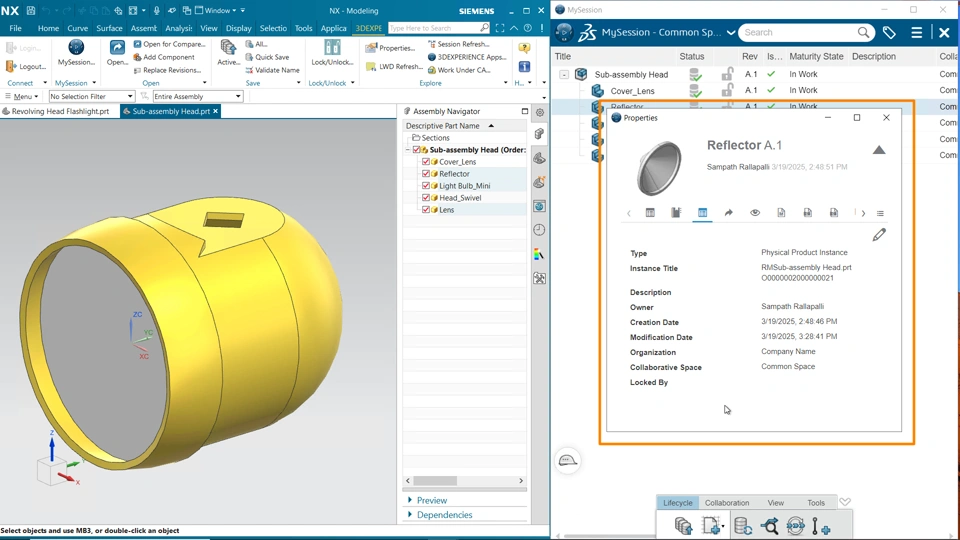Select the highlighted properties table tab icon
The height and width of the screenshot is (540, 960).
click(x=702, y=213)
